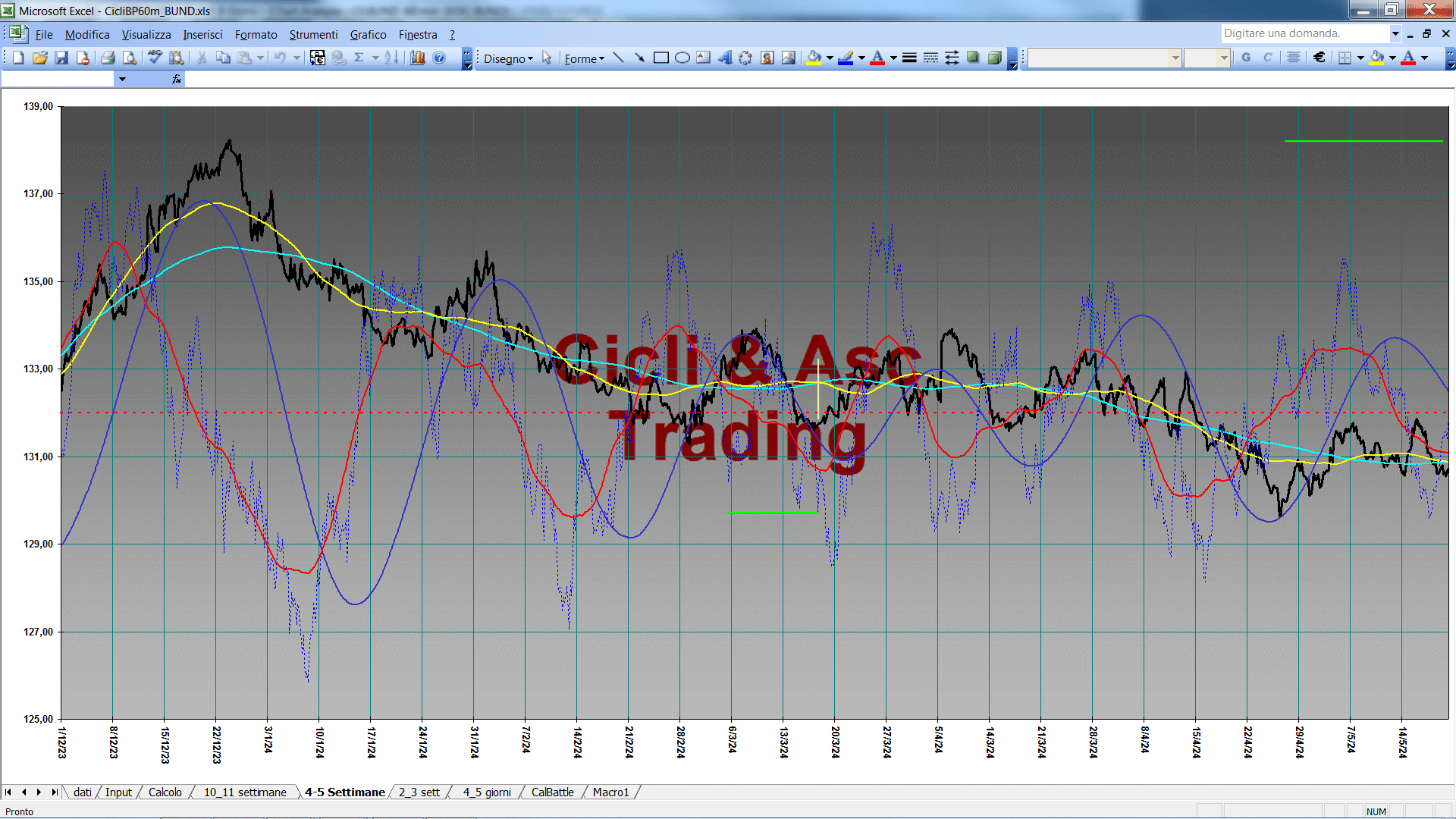Toggle Center alignment button
This screenshot has height=819, width=1456.
[x=1294, y=58]
